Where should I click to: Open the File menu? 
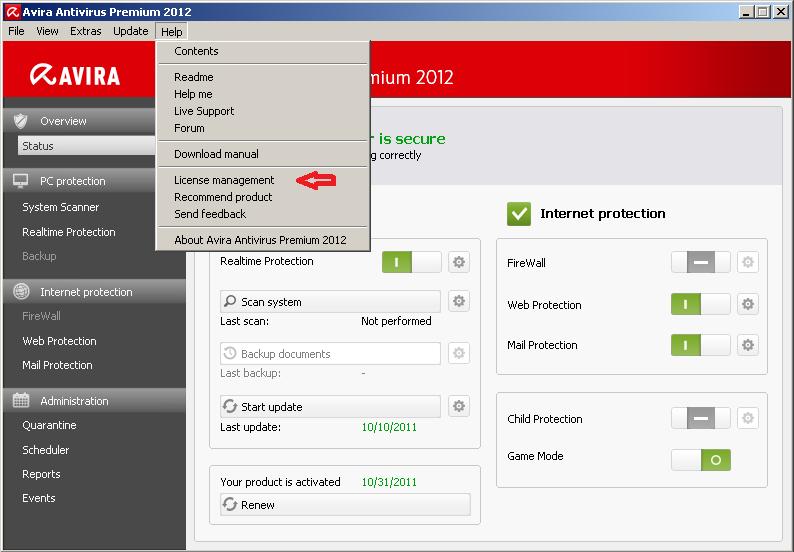16,31
